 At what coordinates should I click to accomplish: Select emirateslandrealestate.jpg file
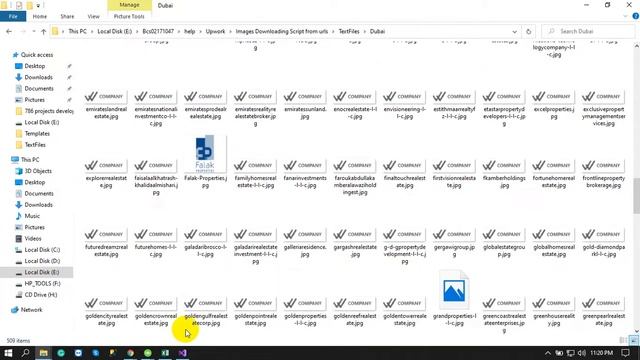click(x=106, y=105)
